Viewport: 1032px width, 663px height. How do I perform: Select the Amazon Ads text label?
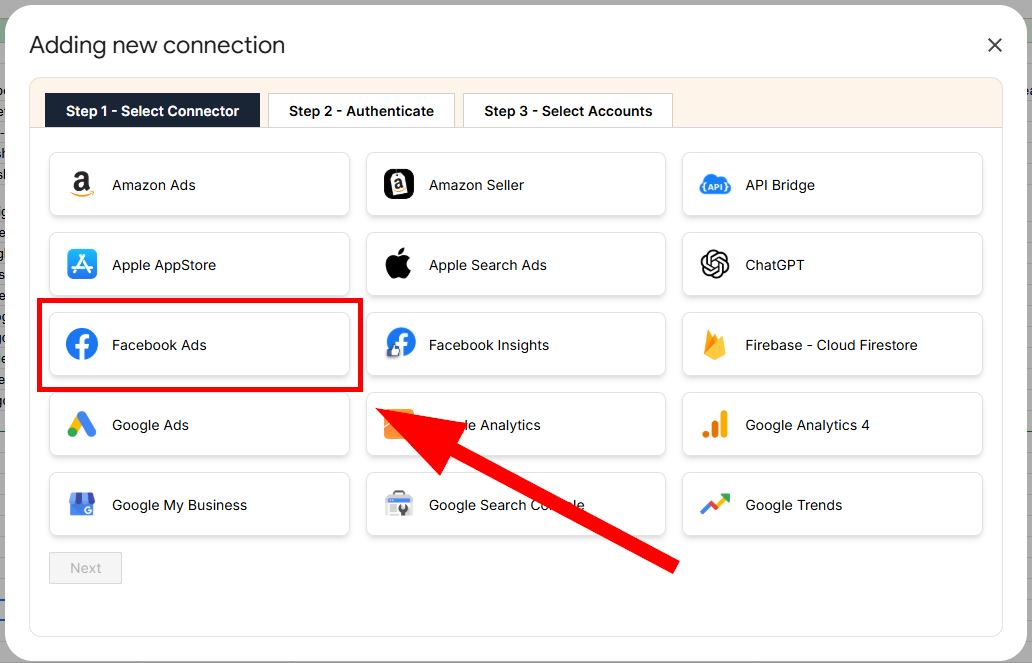point(153,185)
